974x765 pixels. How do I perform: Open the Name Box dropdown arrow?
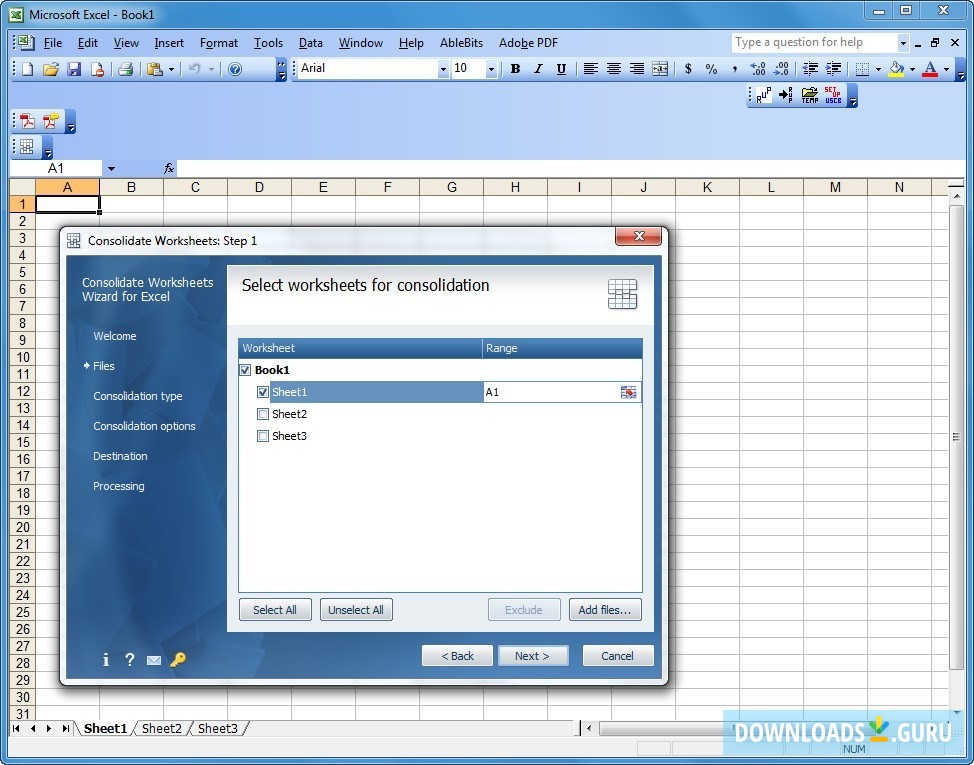pos(111,168)
